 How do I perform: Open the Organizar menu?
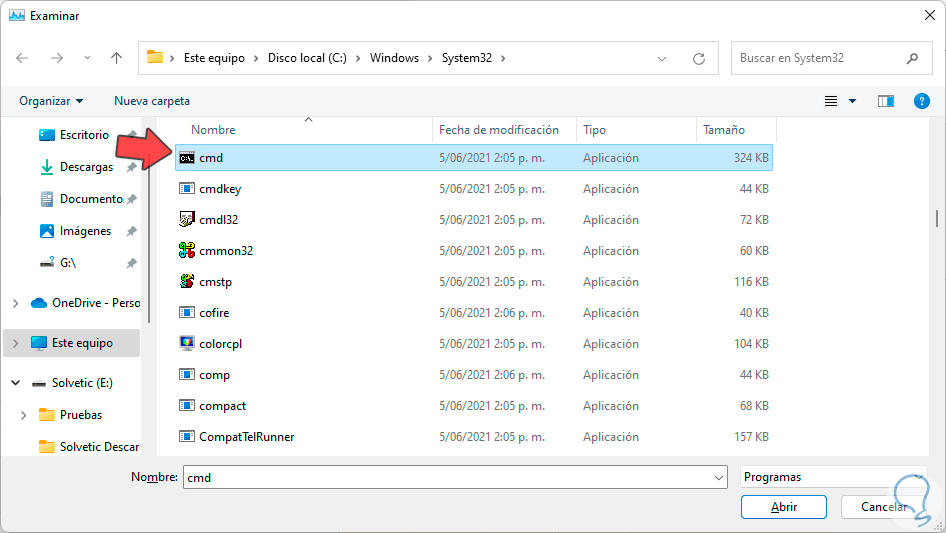51,101
